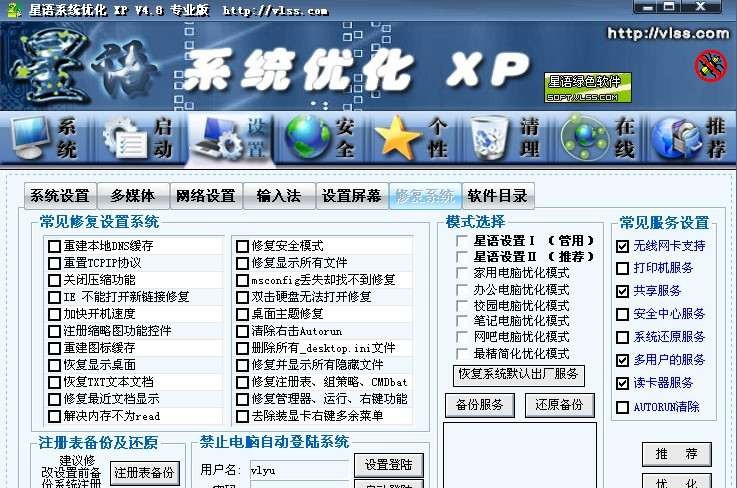Open the 启动 section with gear checklist icon
This screenshot has width=737, height=488.
138,138
